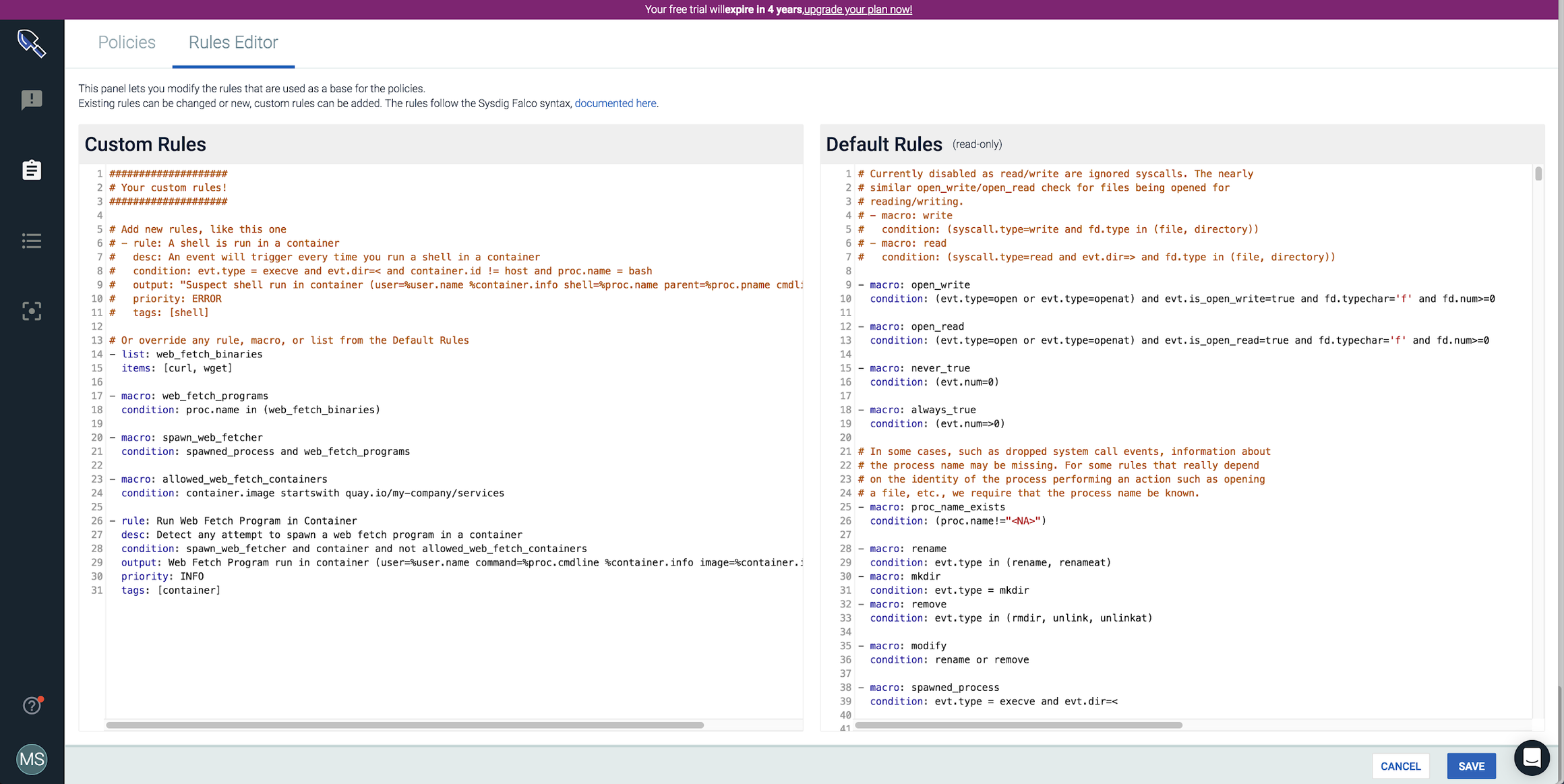Click 'macro: never_true' in Default Rules
This screenshot has height=784, width=1564.
point(913,368)
